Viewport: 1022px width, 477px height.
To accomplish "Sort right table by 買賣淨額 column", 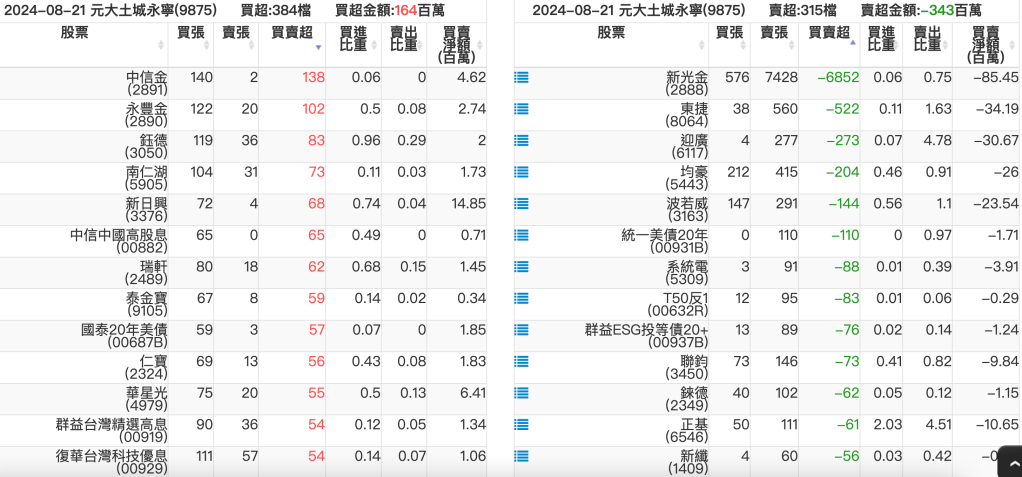I will [x=986, y=44].
